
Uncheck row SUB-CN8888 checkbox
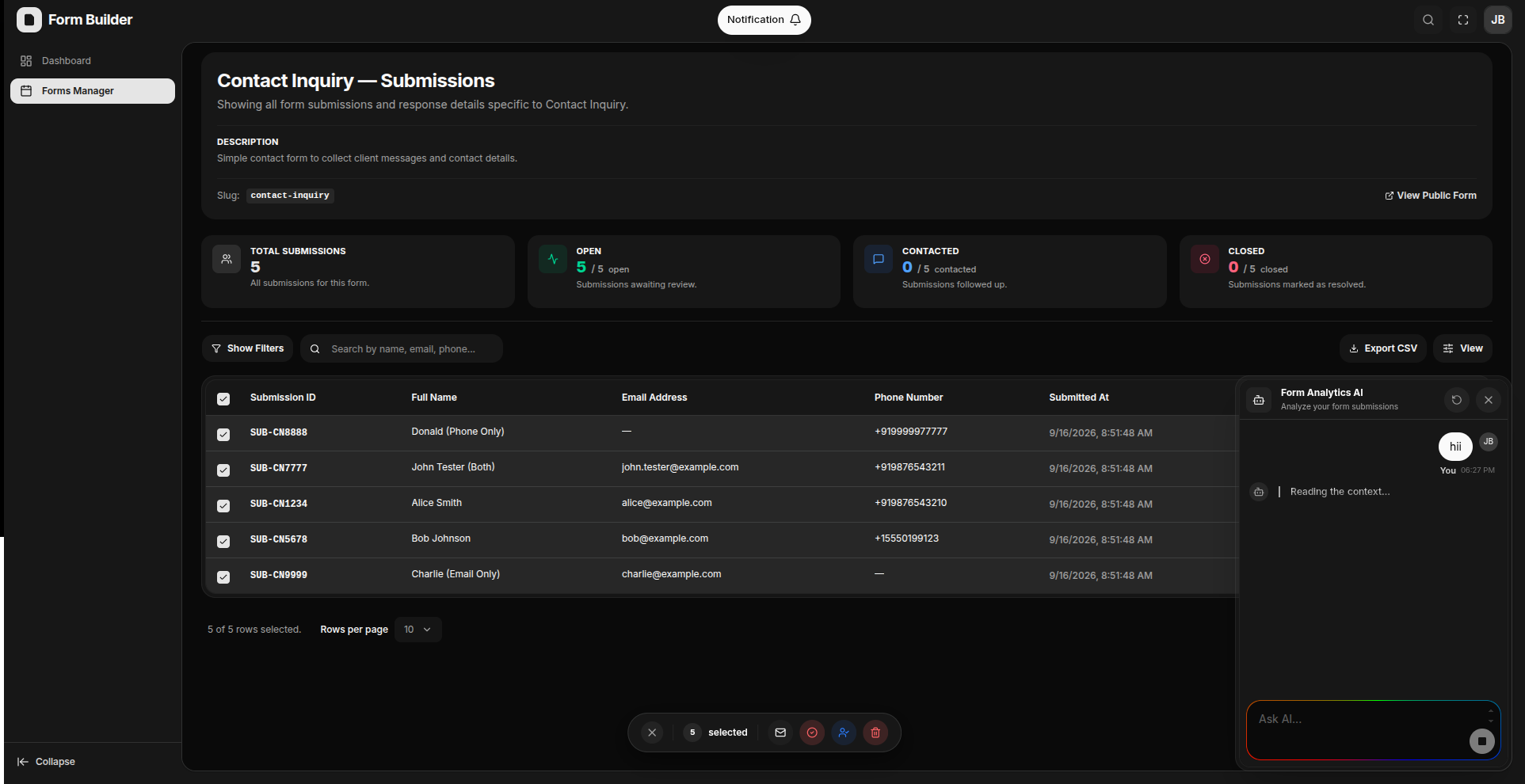click(223, 435)
